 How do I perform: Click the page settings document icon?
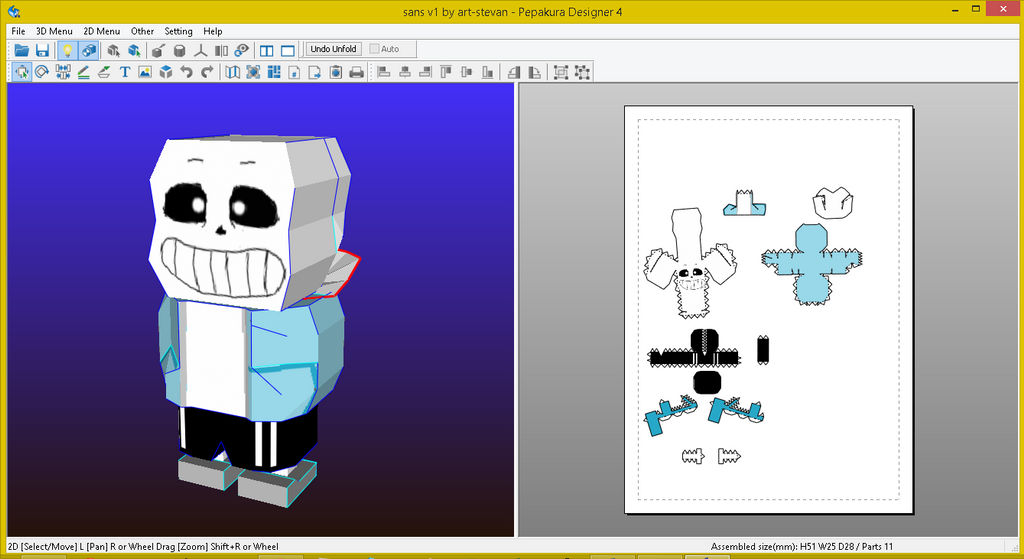[x=295, y=72]
